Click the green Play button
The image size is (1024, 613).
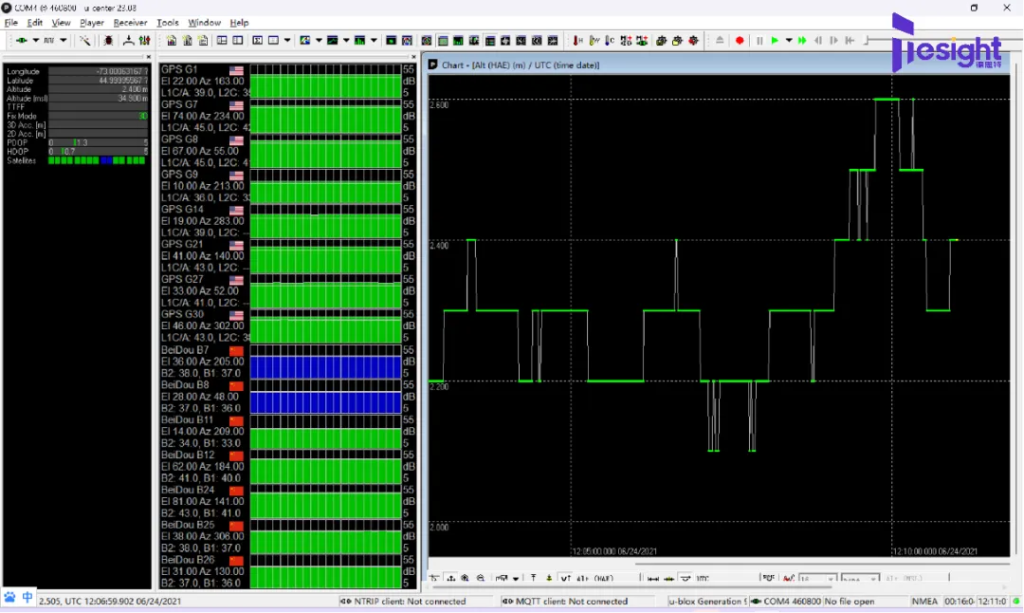point(775,40)
